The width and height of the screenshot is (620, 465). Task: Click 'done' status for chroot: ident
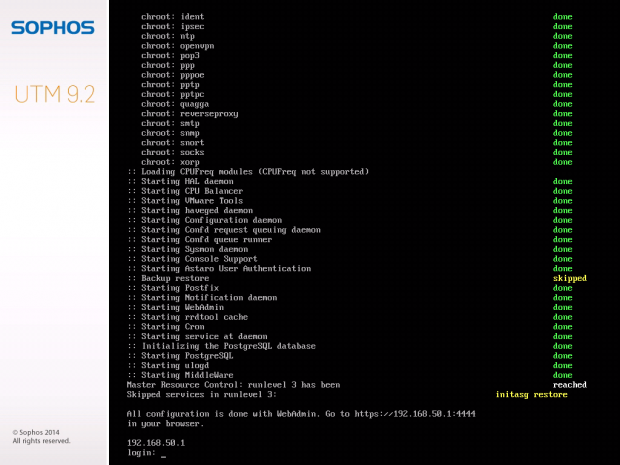click(x=562, y=17)
